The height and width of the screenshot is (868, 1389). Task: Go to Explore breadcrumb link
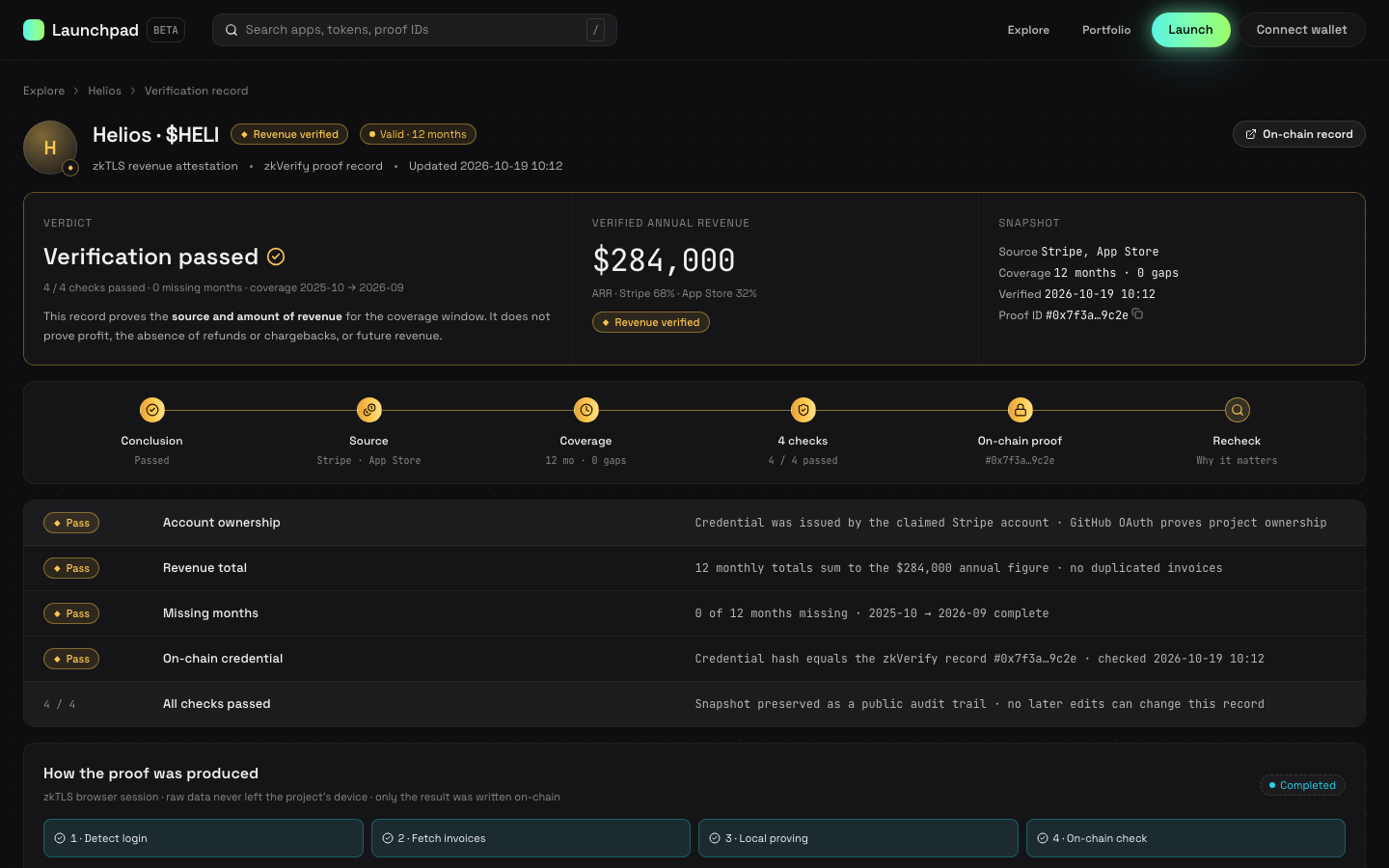click(x=44, y=91)
